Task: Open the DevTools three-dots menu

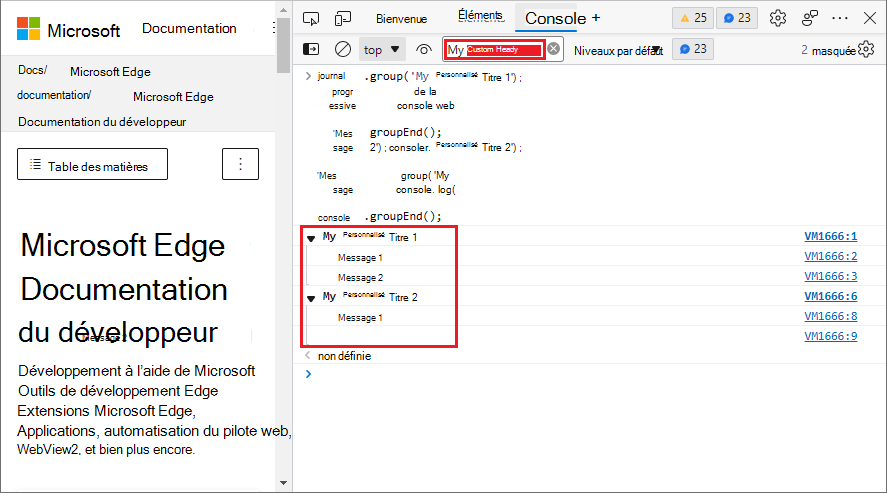Action: [840, 18]
